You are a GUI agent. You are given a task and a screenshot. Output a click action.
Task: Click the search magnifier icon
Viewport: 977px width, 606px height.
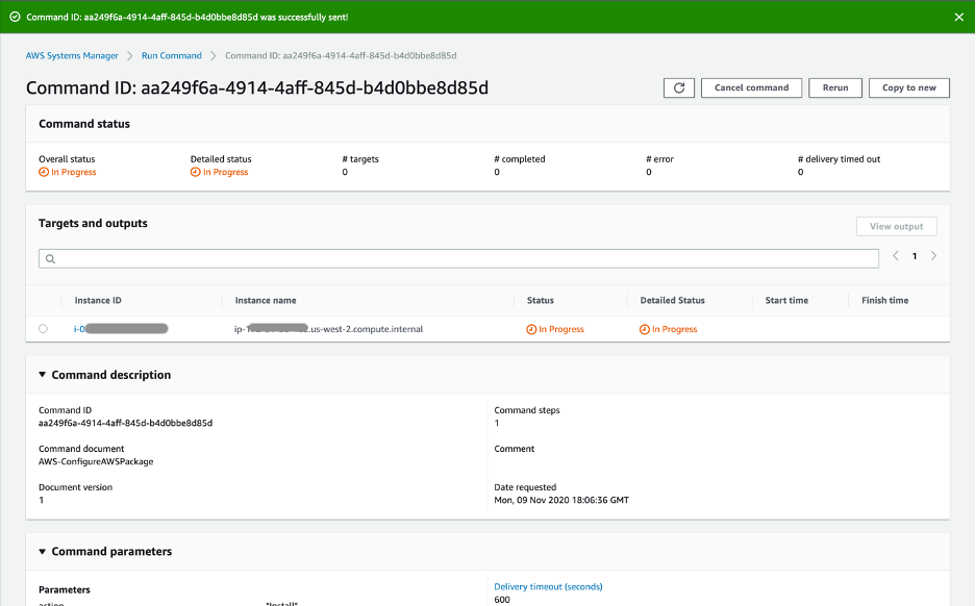(x=50, y=258)
